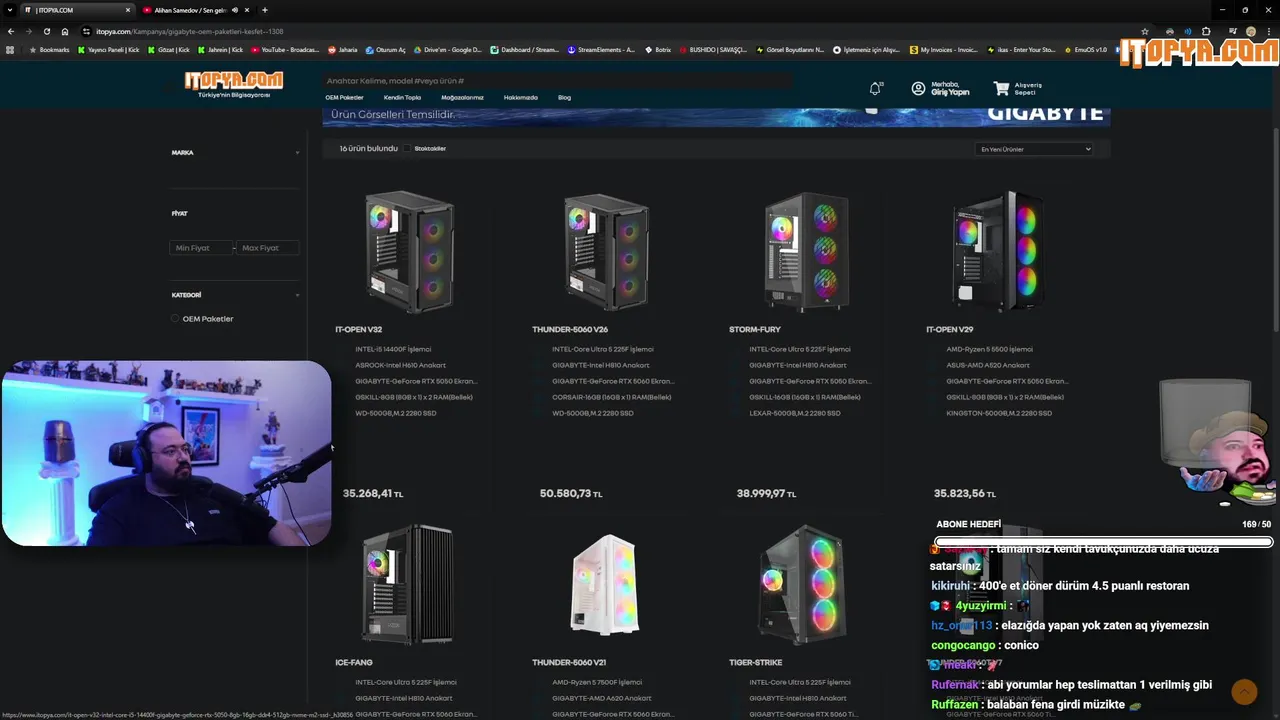The width and height of the screenshot is (1280, 720).
Task: Open the En Yeni Ürünler sort dropdown
Action: pyautogui.click(x=1034, y=149)
